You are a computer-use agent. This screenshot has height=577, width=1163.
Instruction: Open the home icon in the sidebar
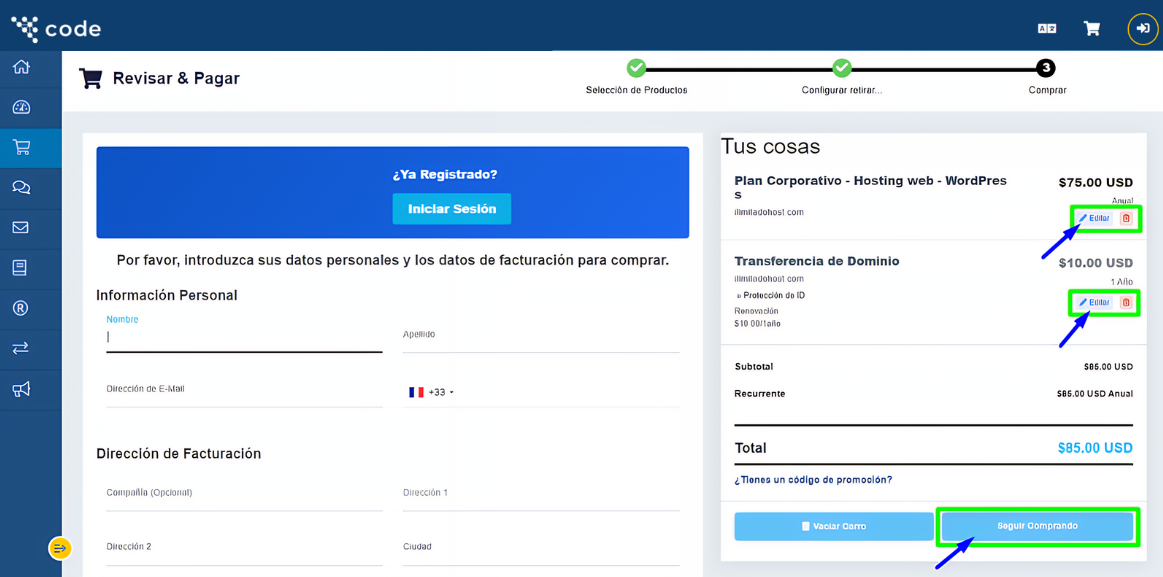pos(21,67)
